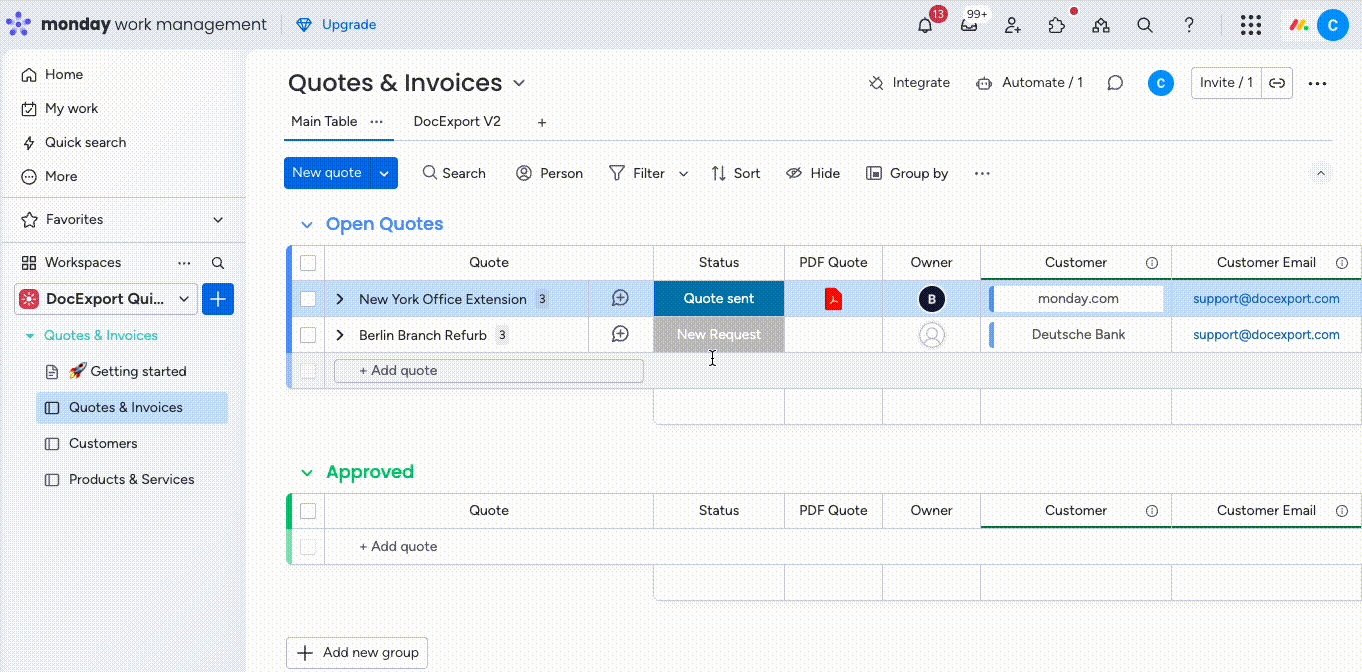Check the Berlin Branch Refurb row
This screenshot has height=672, width=1362.
[x=308, y=335]
